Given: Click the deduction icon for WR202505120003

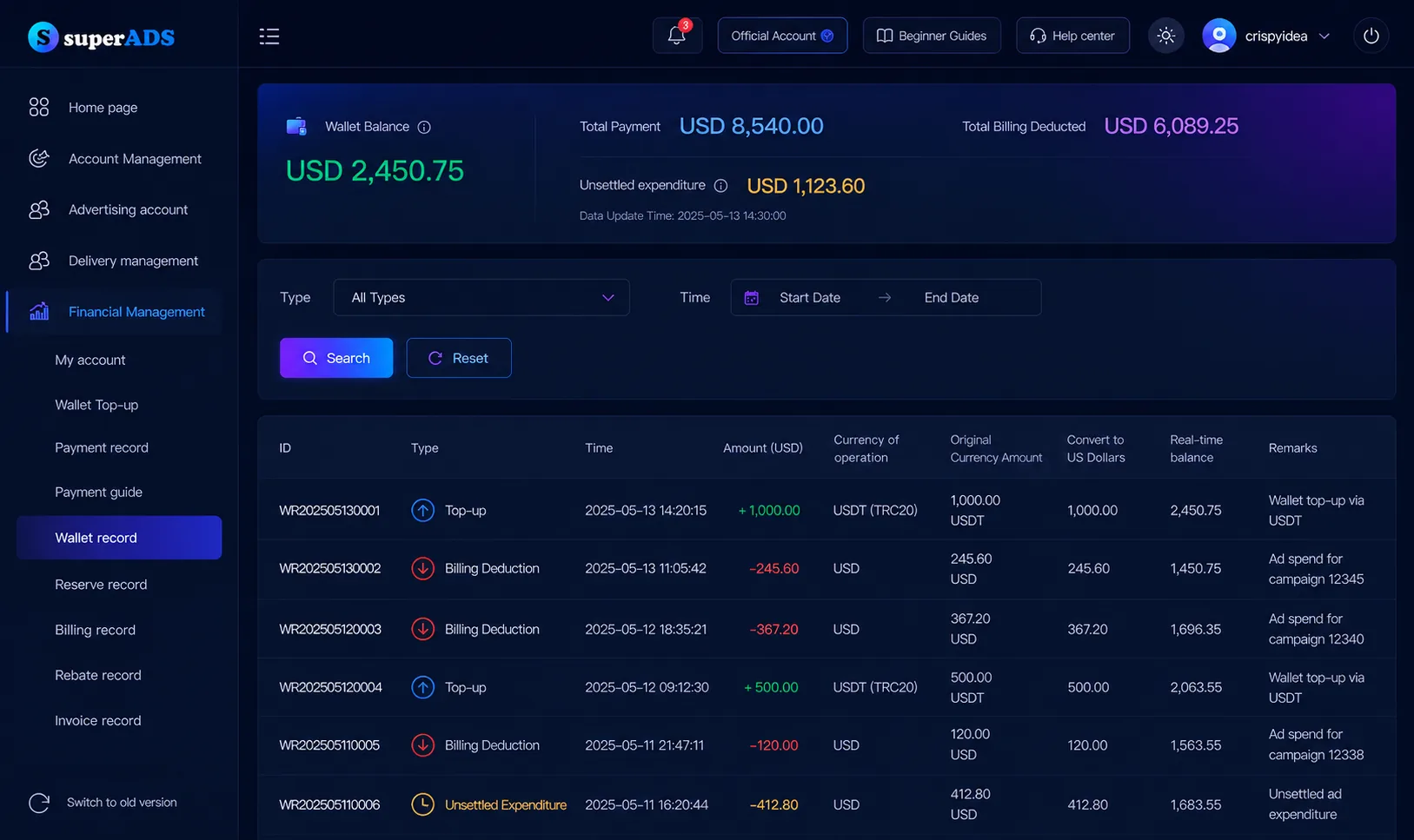Looking at the screenshot, I should point(422,629).
